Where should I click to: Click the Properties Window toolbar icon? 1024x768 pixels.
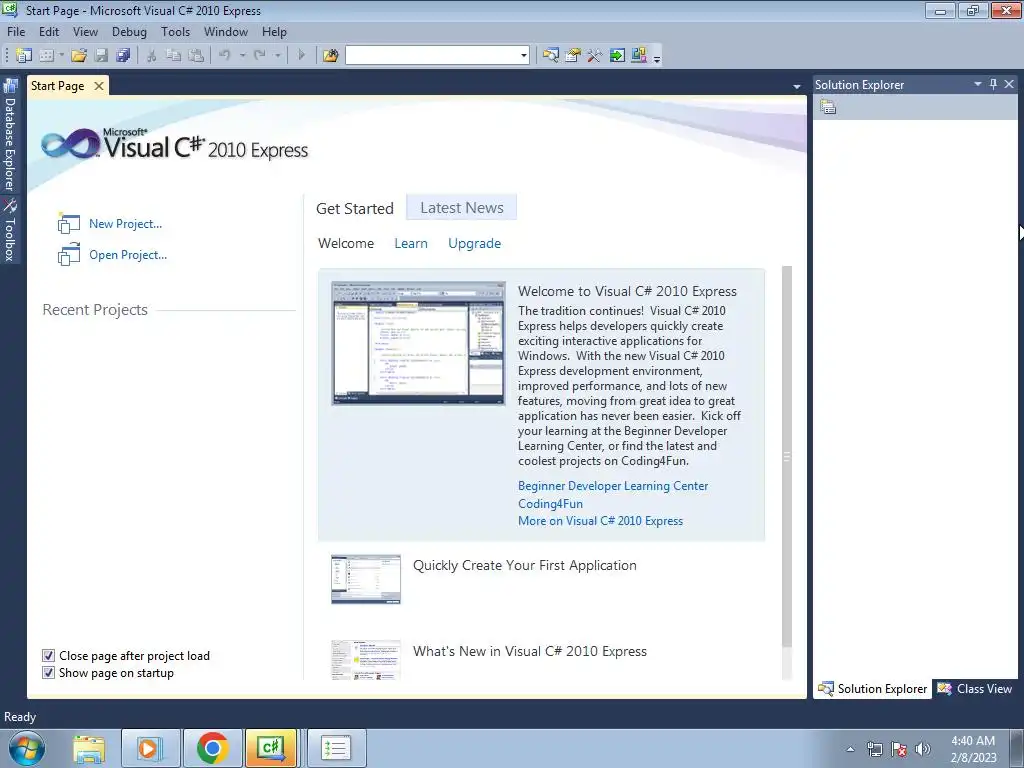pyautogui.click(x=573, y=56)
